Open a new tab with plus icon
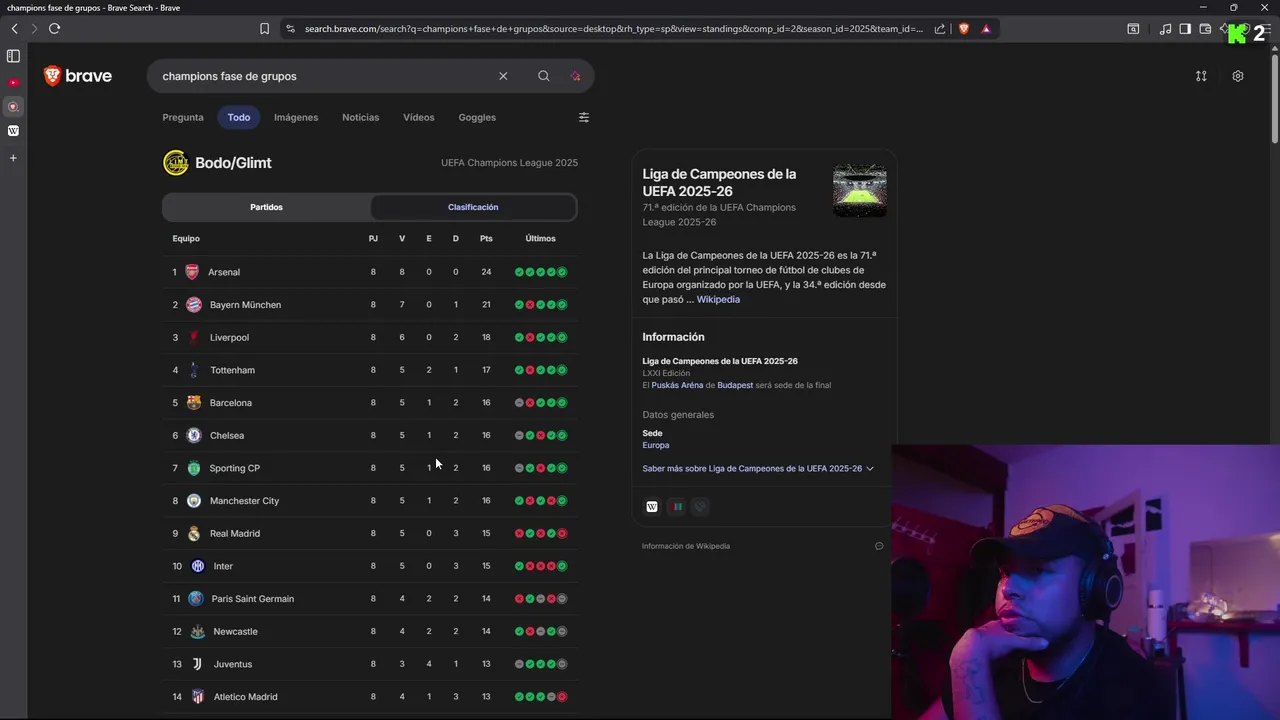This screenshot has width=1280, height=720. (13, 158)
